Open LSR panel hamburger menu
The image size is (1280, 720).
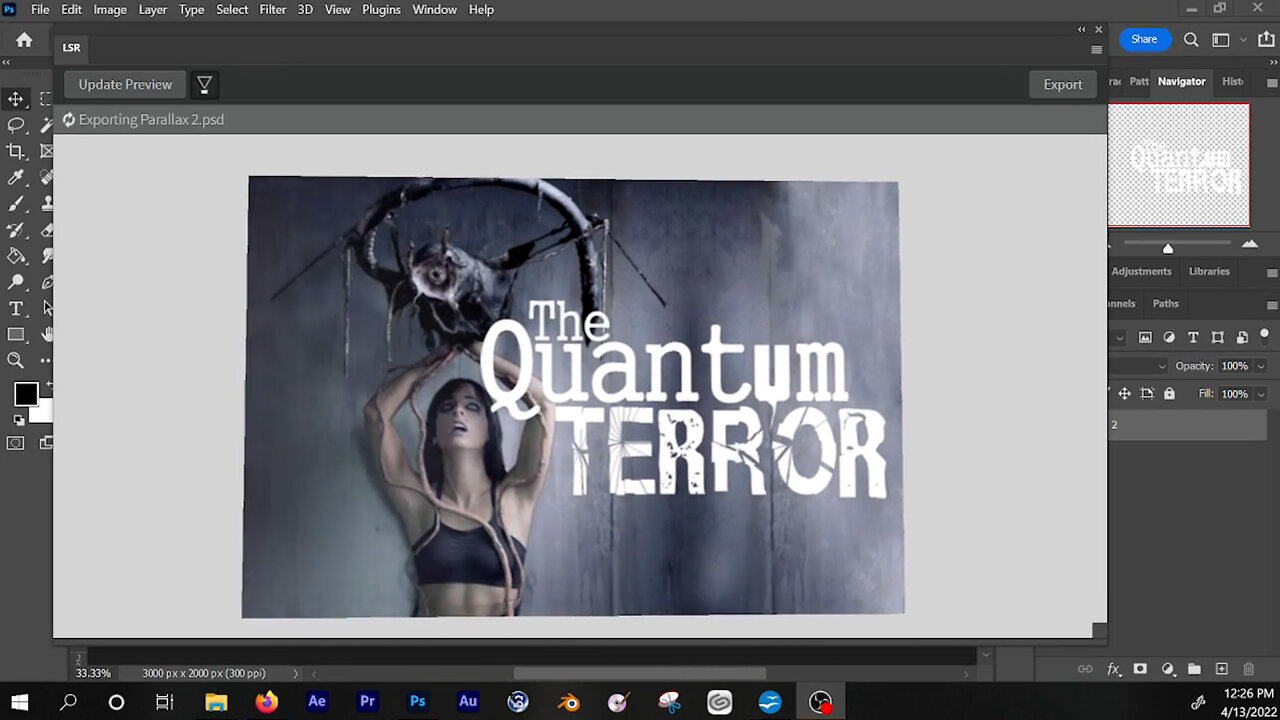tap(1097, 49)
